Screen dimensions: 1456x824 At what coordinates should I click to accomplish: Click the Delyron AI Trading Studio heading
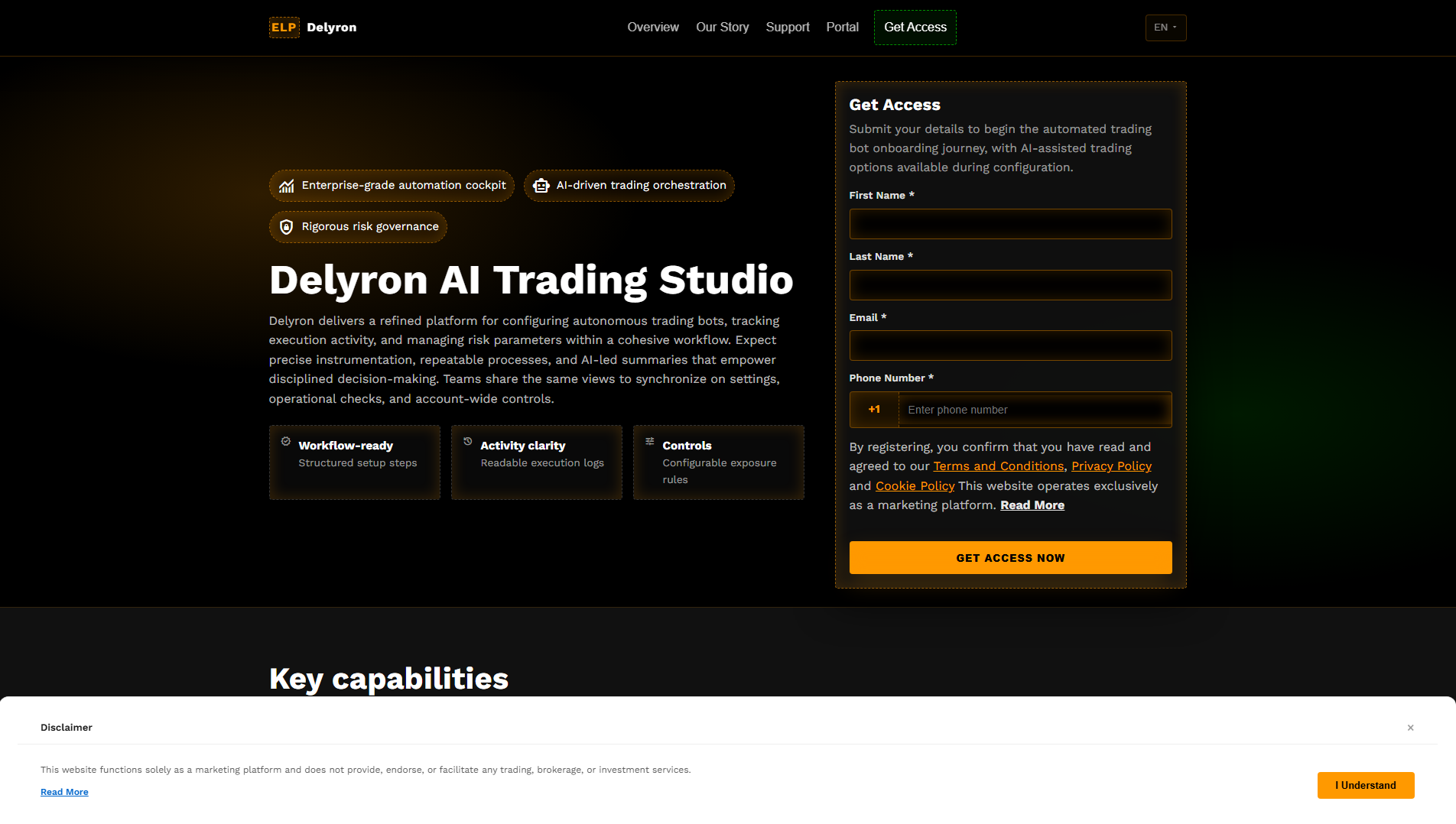point(531,280)
